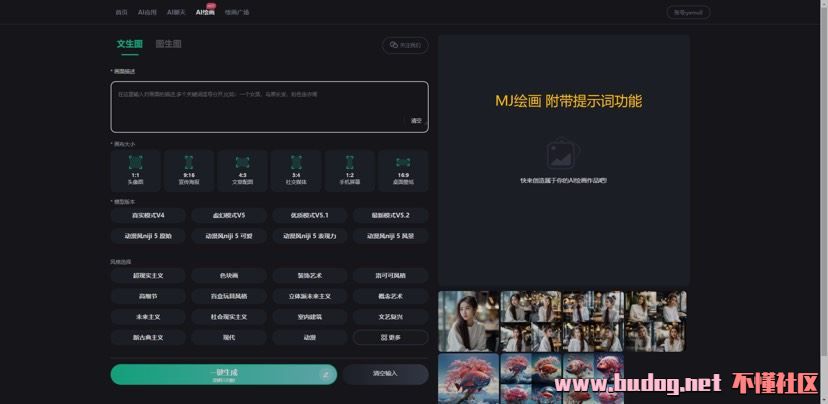Toggle the 室内建筑 style
Image resolution: width=828 pixels, height=404 pixels.
[x=309, y=317]
